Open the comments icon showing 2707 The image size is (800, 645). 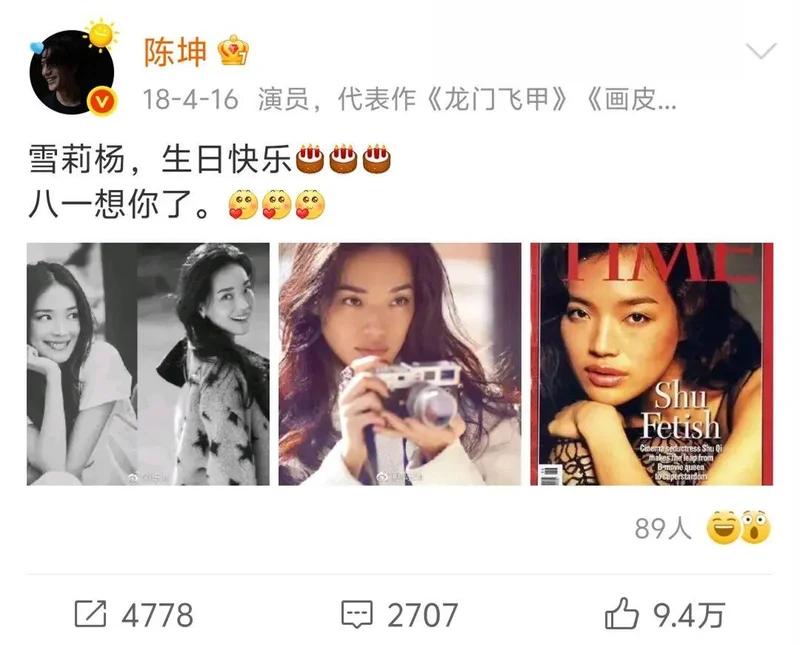pyautogui.click(x=357, y=614)
